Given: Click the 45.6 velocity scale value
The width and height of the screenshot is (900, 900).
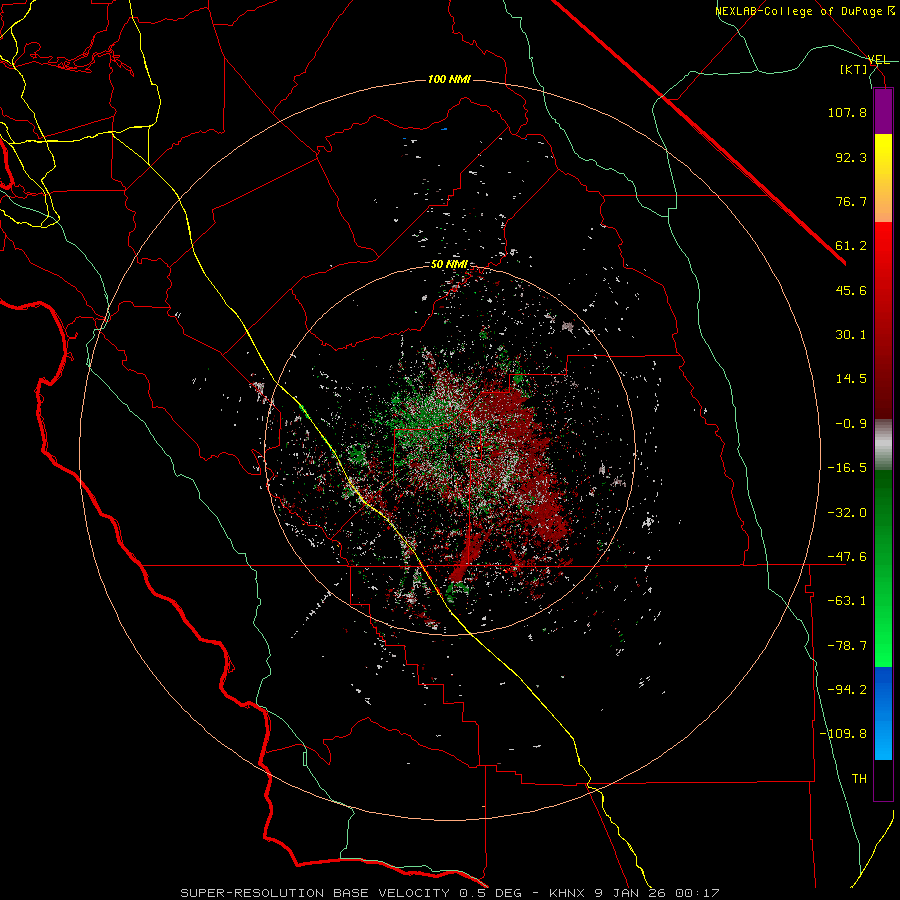Looking at the screenshot, I should coord(851,290).
